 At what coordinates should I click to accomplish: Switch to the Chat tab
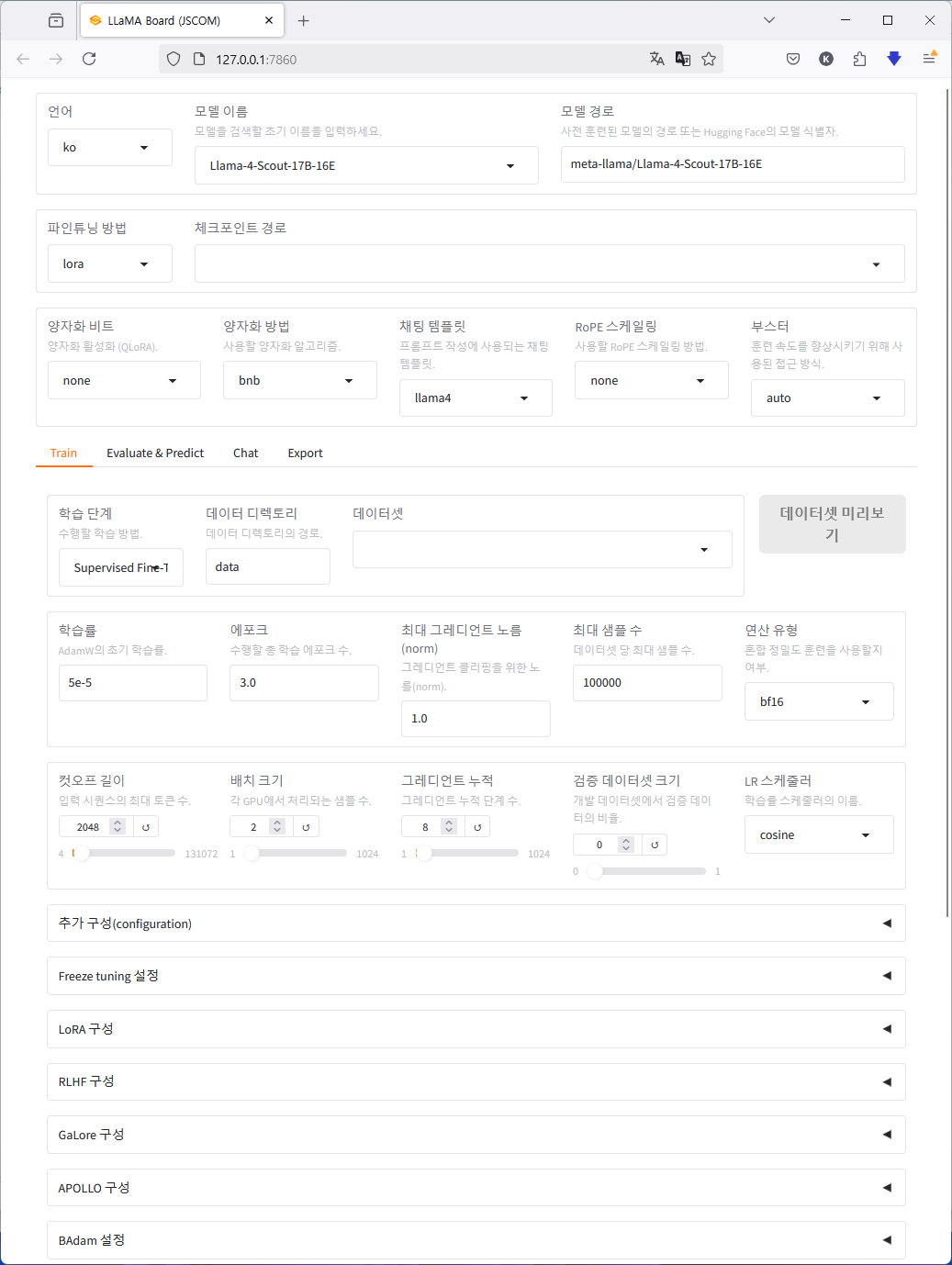coord(245,453)
